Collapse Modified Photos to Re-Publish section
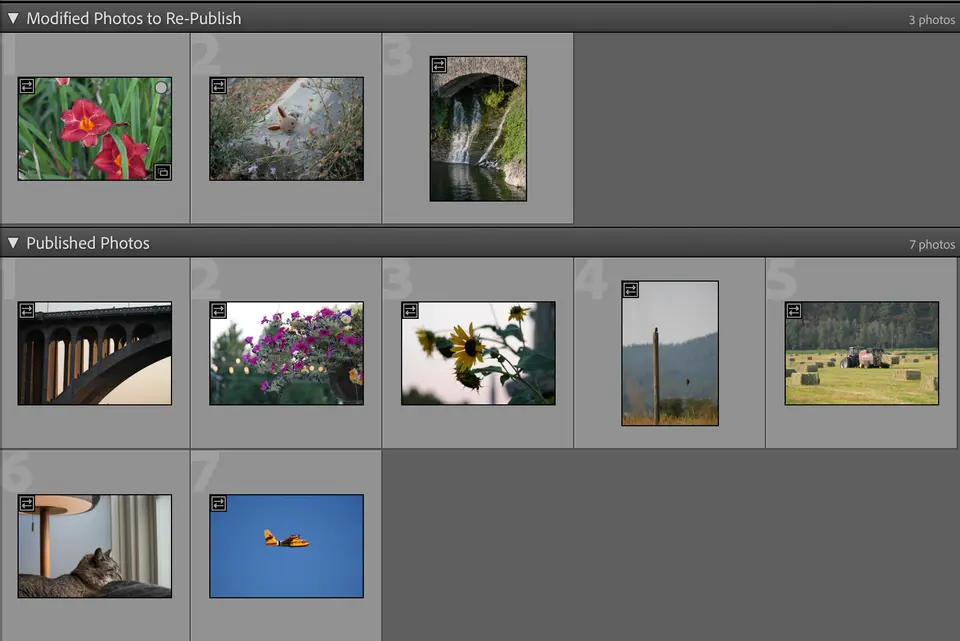This screenshot has height=641, width=960. click(x=13, y=18)
